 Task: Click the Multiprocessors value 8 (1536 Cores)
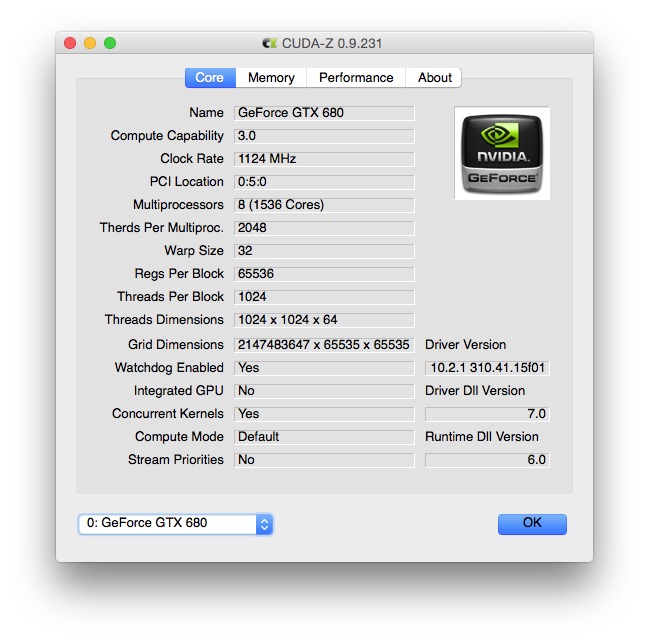pos(324,205)
